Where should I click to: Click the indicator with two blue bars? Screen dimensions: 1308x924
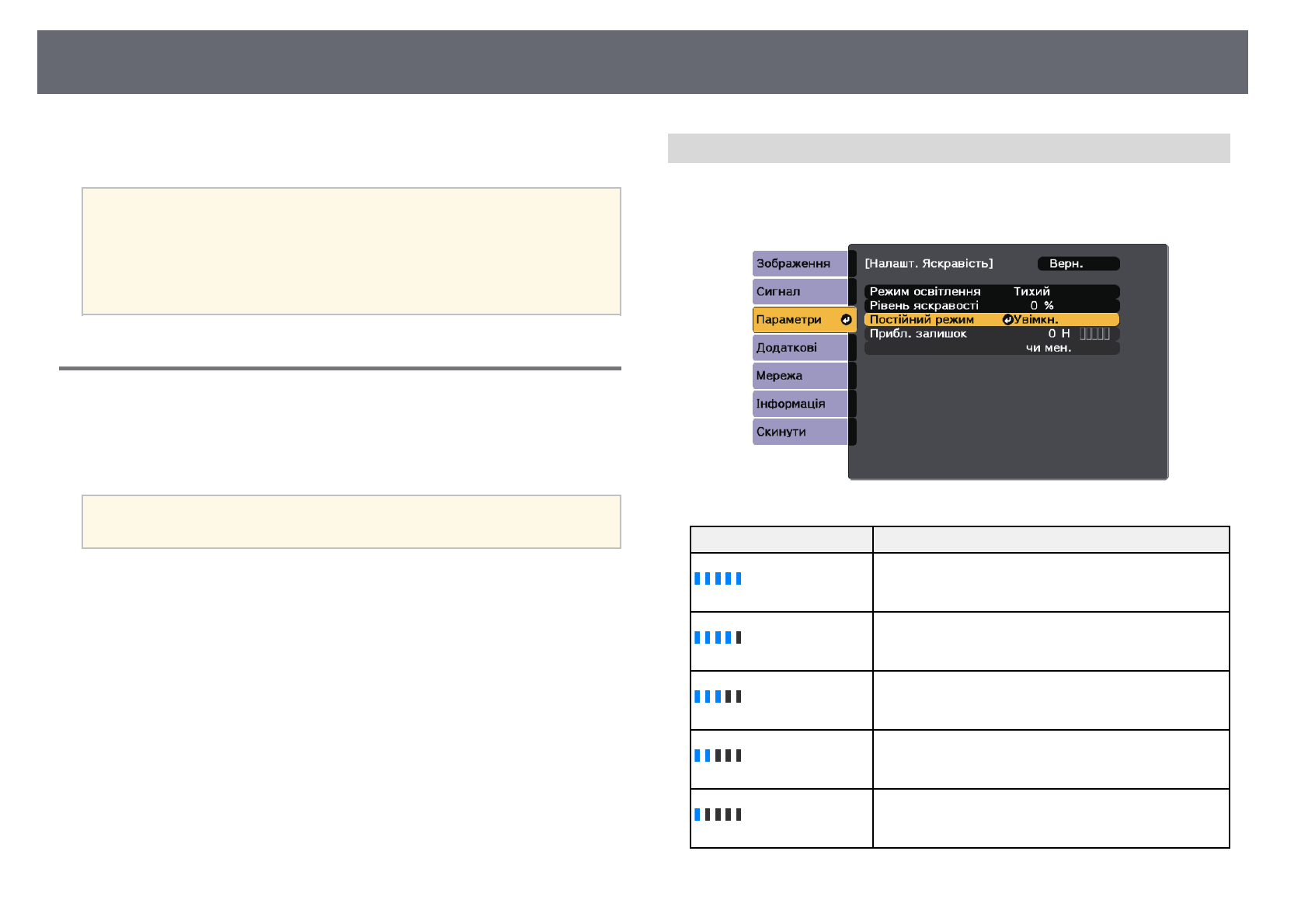pyautogui.click(x=718, y=756)
